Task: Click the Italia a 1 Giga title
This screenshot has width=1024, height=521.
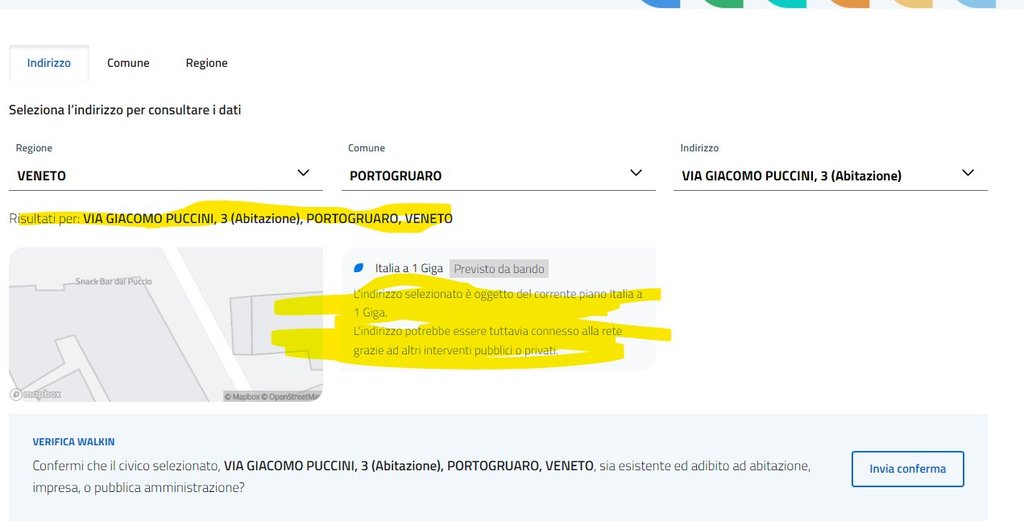Action: coord(409,268)
